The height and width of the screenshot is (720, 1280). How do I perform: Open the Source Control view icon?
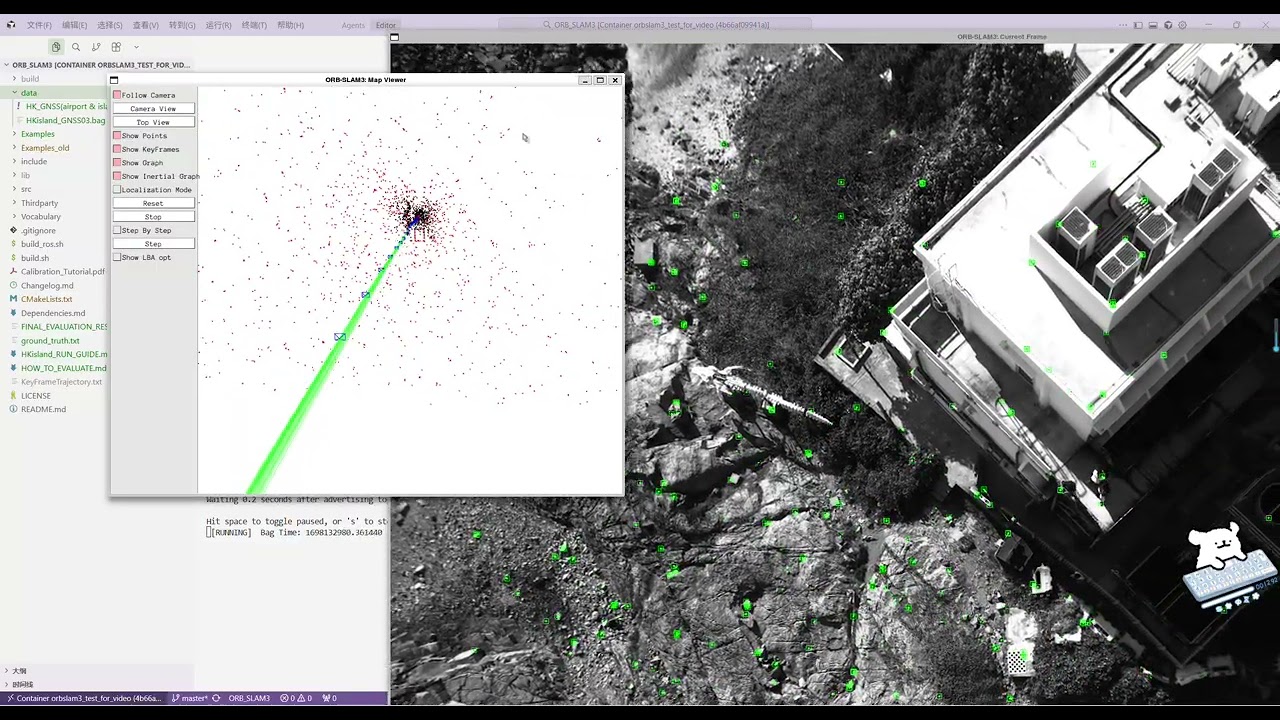pyautogui.click(x=96, y=47)
